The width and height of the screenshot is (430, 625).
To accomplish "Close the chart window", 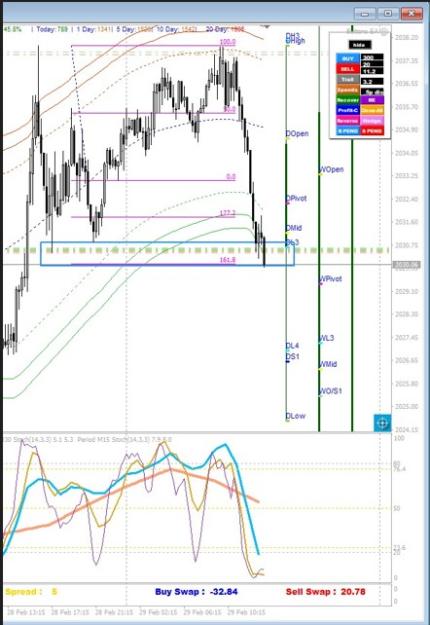I will pyautogui.click(x=411, y=14).
